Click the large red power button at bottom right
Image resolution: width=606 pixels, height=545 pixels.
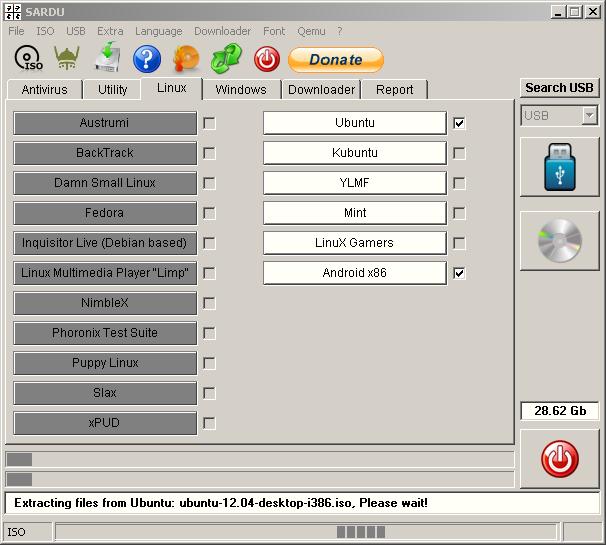click(x=560, y=459)
